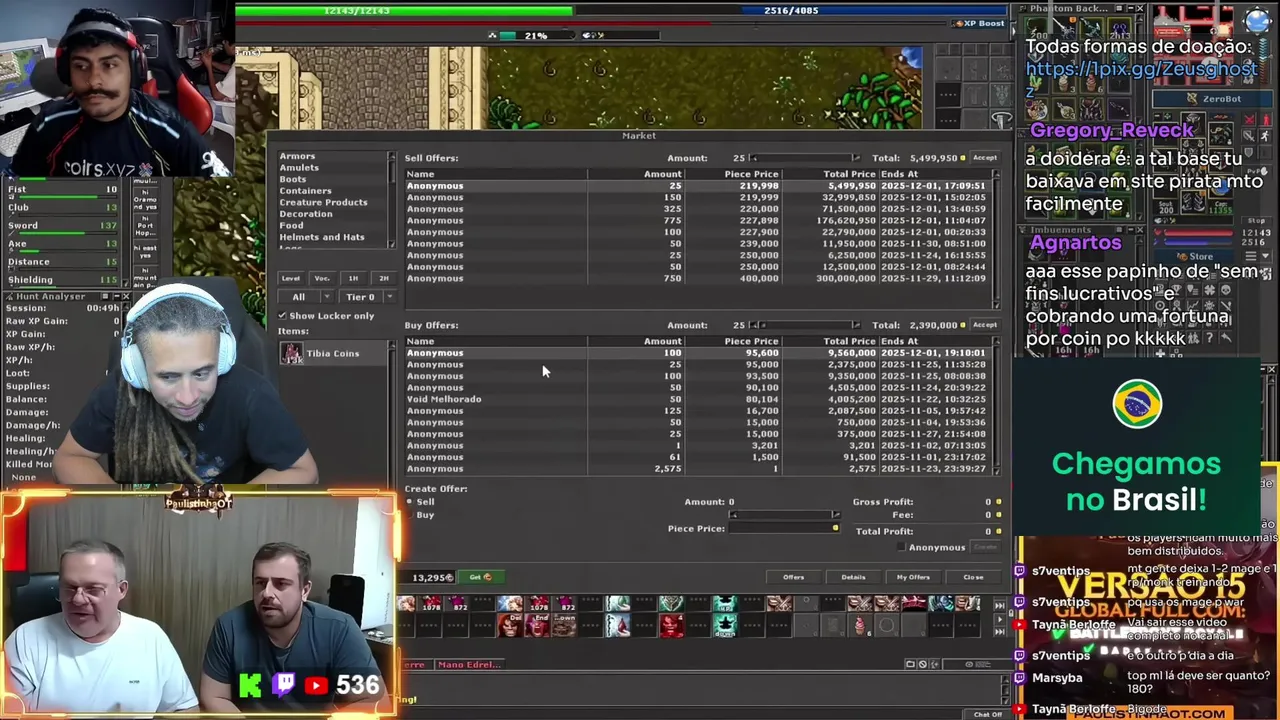1280x720 pixels.
Task: Select the Tibia Coins item icon
Action: point(291,353)
